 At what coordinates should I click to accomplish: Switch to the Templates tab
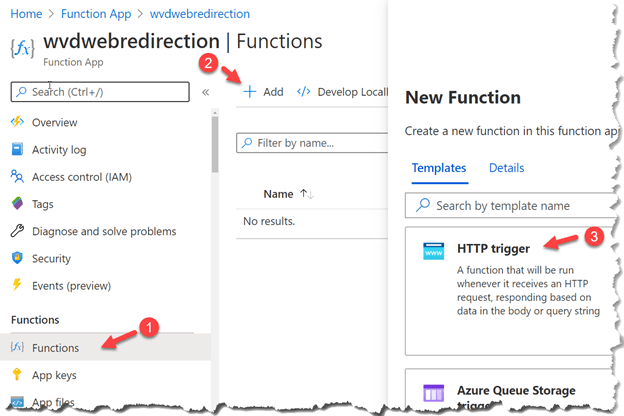439,168
